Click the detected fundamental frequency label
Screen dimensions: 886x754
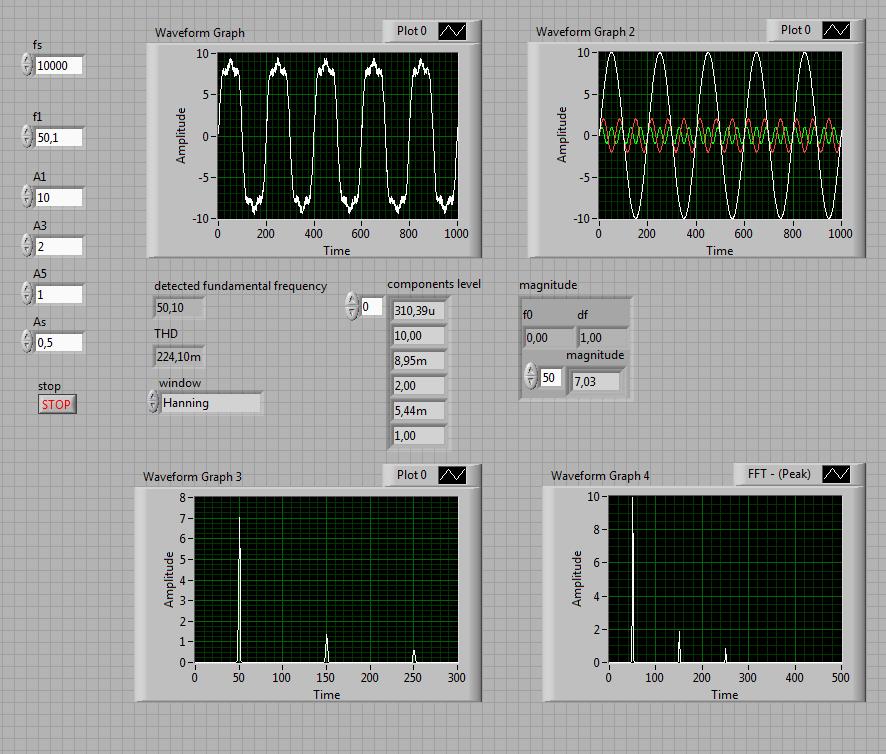(x=240, y=286)
